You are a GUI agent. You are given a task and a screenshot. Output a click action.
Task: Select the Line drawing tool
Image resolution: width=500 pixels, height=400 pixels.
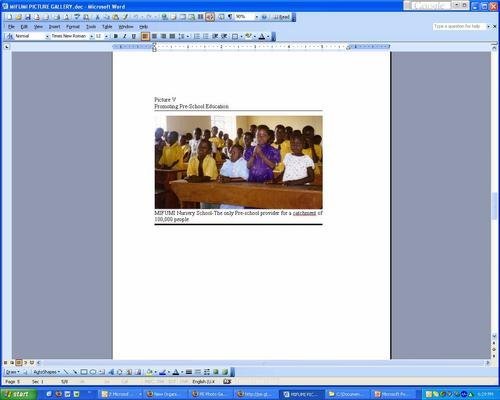pos(66,372)
